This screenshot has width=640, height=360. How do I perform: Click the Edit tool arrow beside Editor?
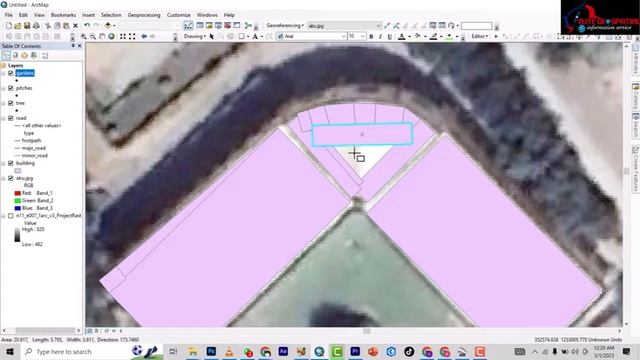(496, 36)
